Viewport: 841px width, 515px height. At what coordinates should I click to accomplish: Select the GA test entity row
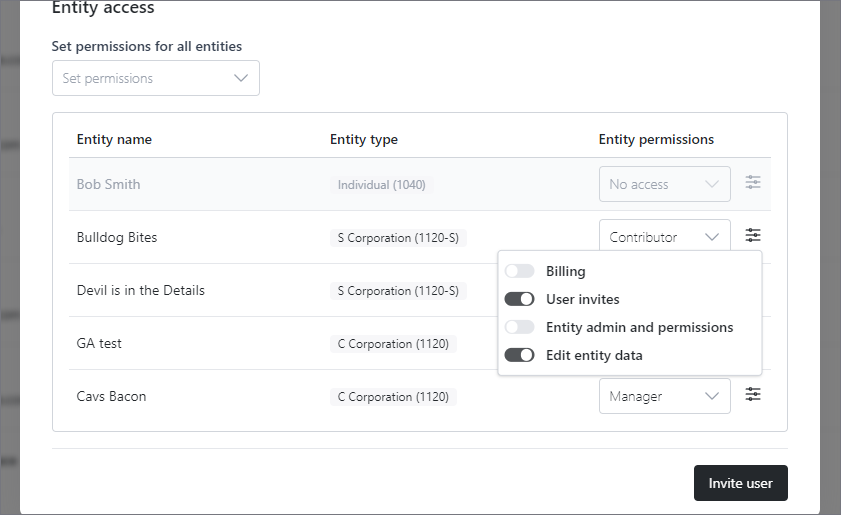(99, 343)
